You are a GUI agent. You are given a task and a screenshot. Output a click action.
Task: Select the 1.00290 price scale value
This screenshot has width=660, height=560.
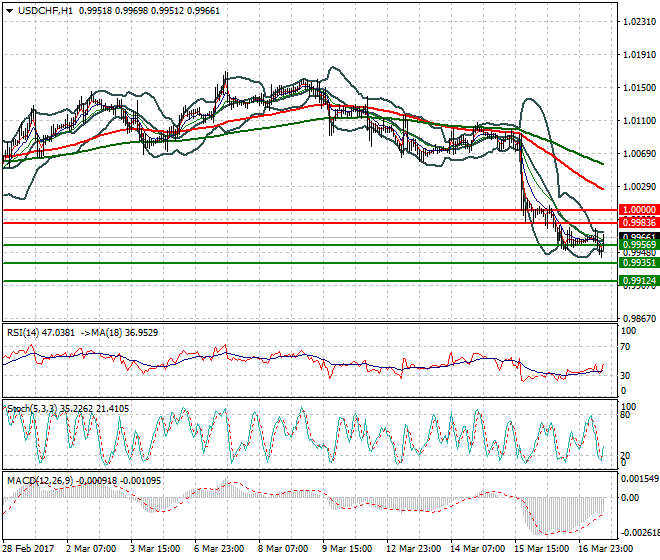point(639,187)
